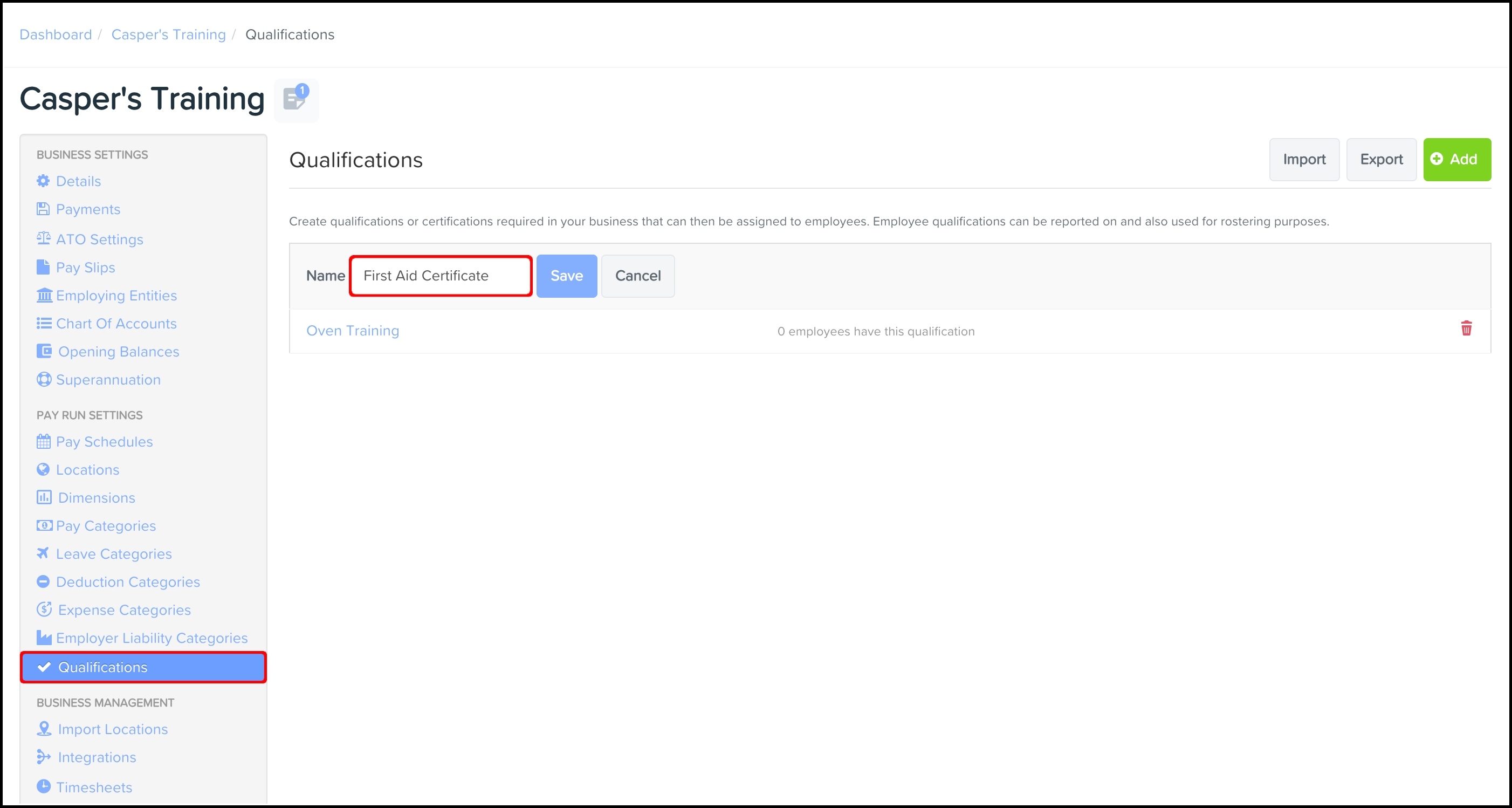The width and height of the screenshot is (1512, 808).
Task: Open the Oven Training qualification link
Action: click(x=353, y=331)
